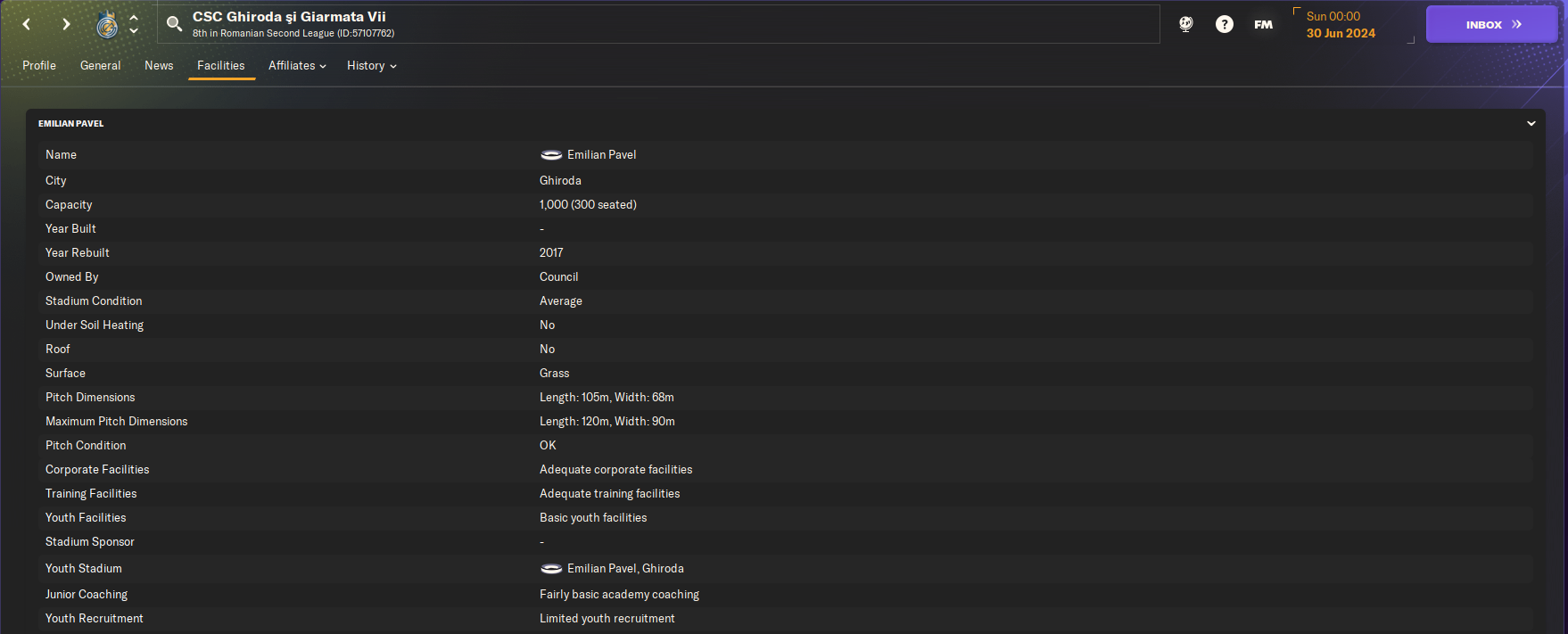Click Adequate corporate facilities text
Screen dimensions: 1568x634
(x=615, y=470)
